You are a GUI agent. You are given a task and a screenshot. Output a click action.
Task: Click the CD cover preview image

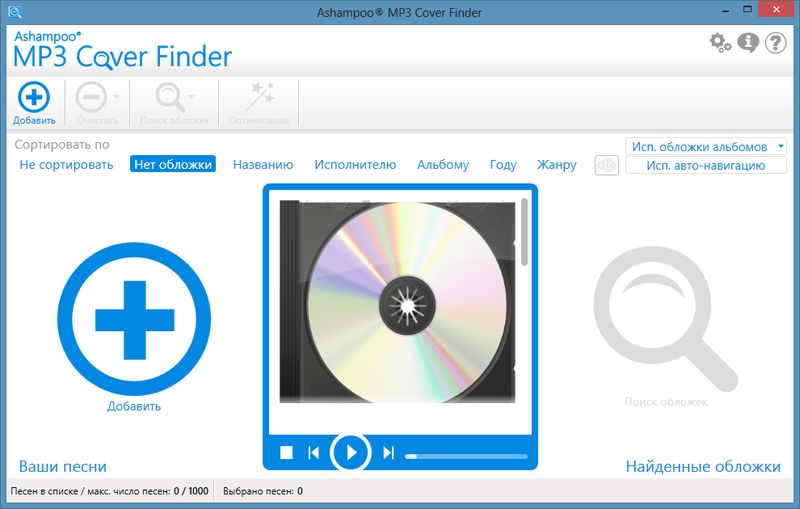(x=398, y=300)
